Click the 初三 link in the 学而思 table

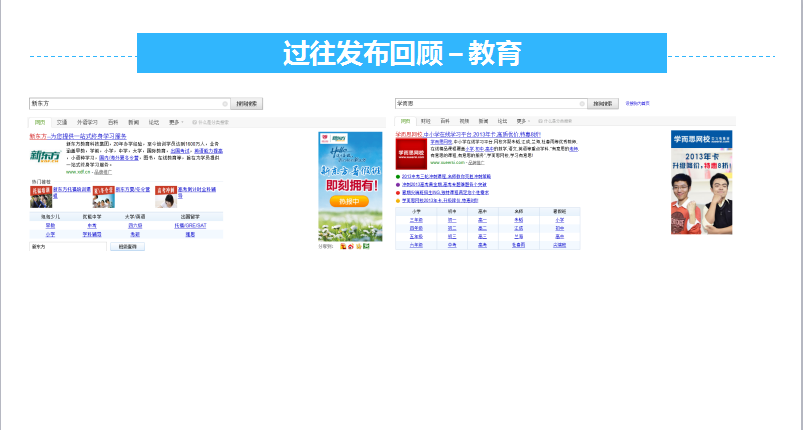(x=452, y=237)
